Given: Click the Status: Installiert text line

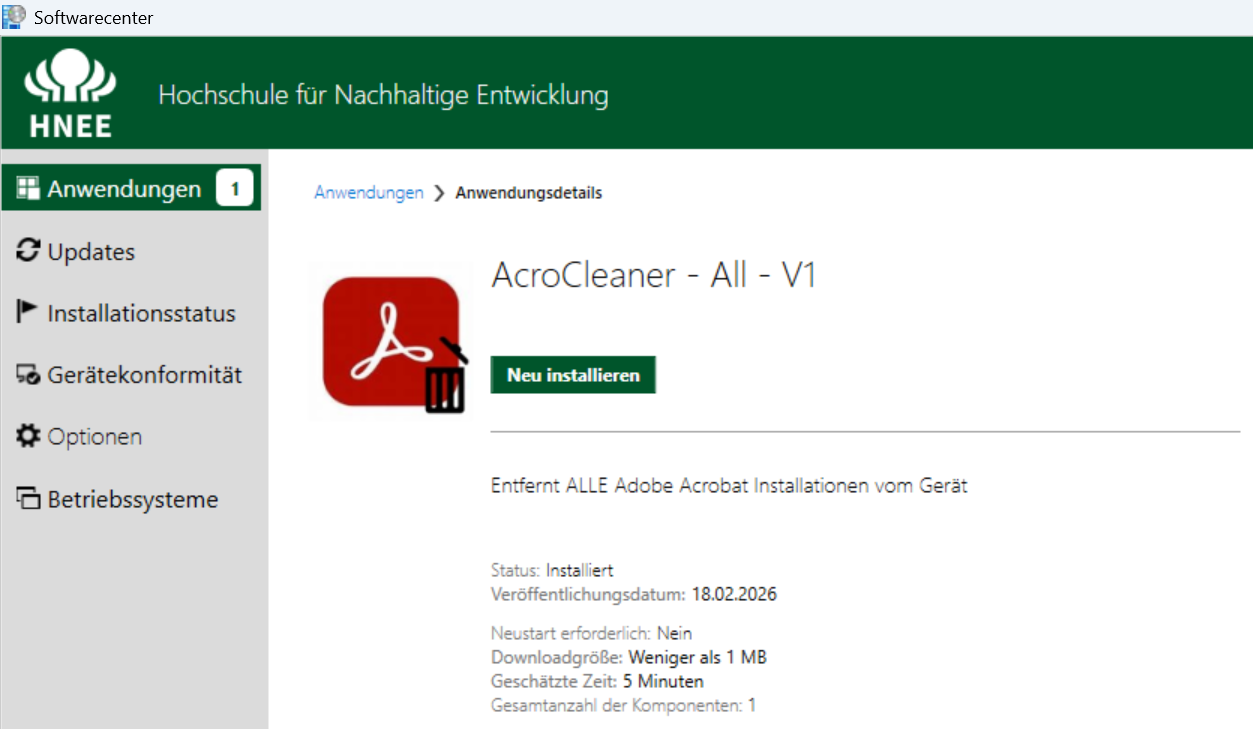Looking at the screenshot, I should (552, 571).
